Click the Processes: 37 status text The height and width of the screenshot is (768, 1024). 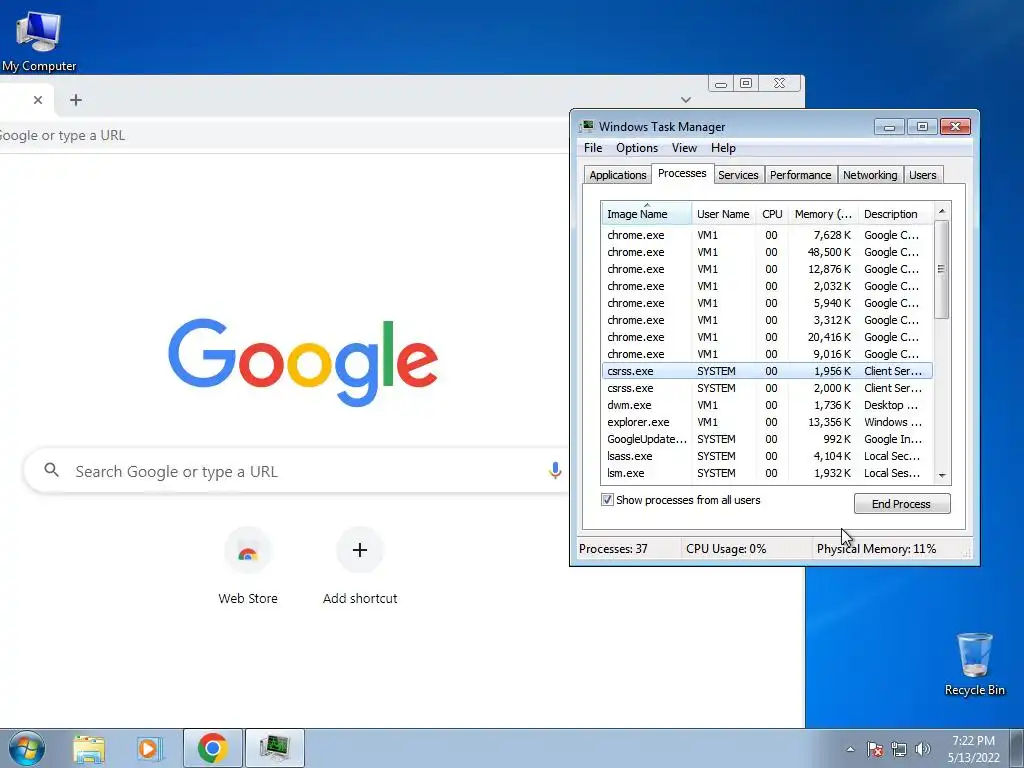click(613, 549)
